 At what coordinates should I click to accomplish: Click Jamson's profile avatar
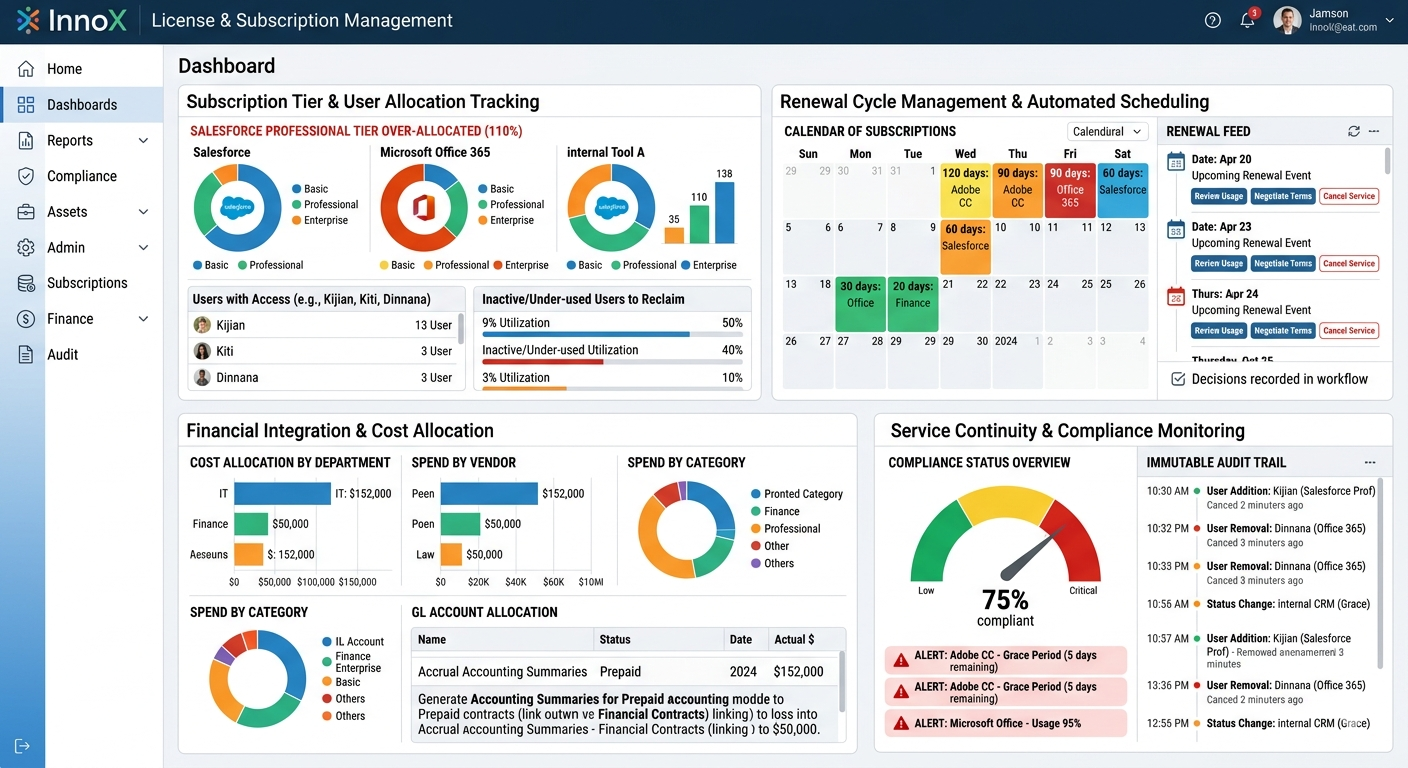click(1287, 20)
